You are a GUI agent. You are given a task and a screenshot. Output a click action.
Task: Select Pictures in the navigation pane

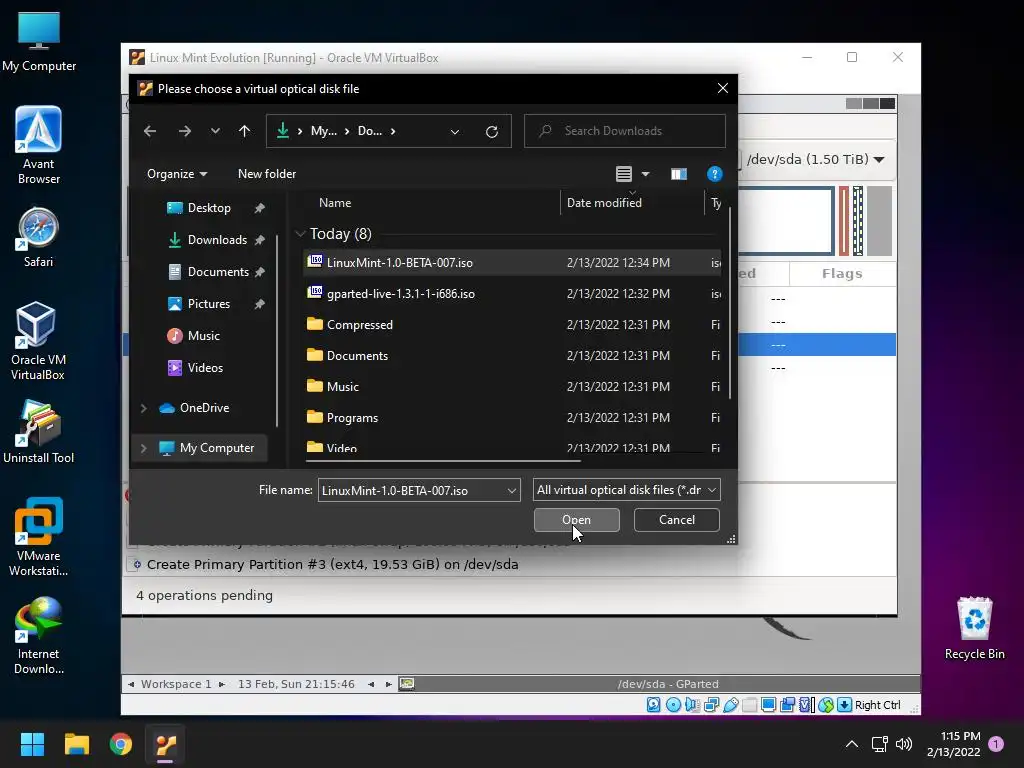pos(208,304)
